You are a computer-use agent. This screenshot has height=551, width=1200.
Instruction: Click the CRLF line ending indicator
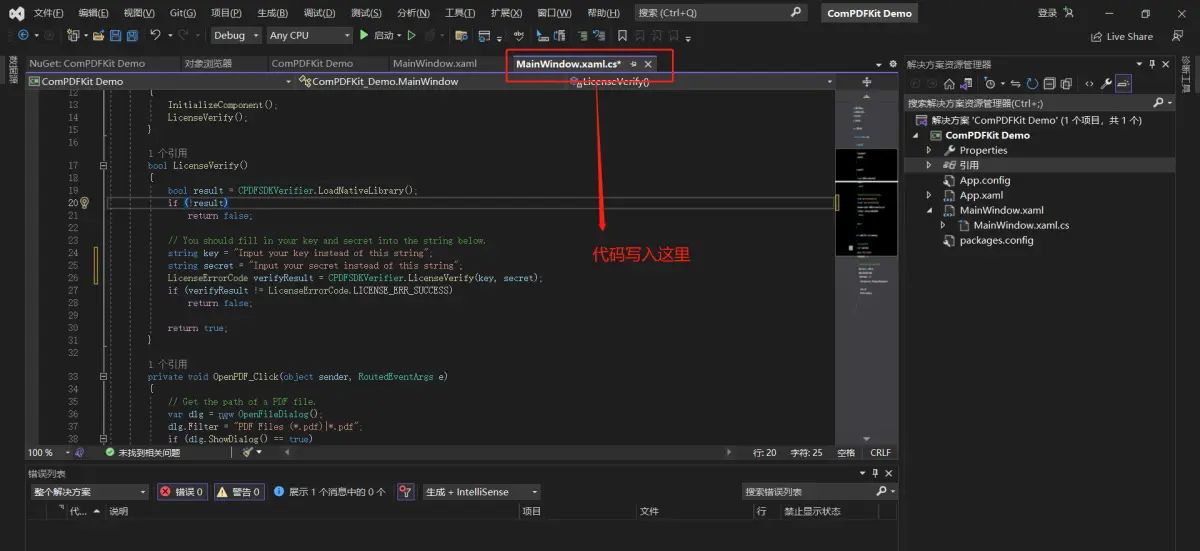point(880,452)
